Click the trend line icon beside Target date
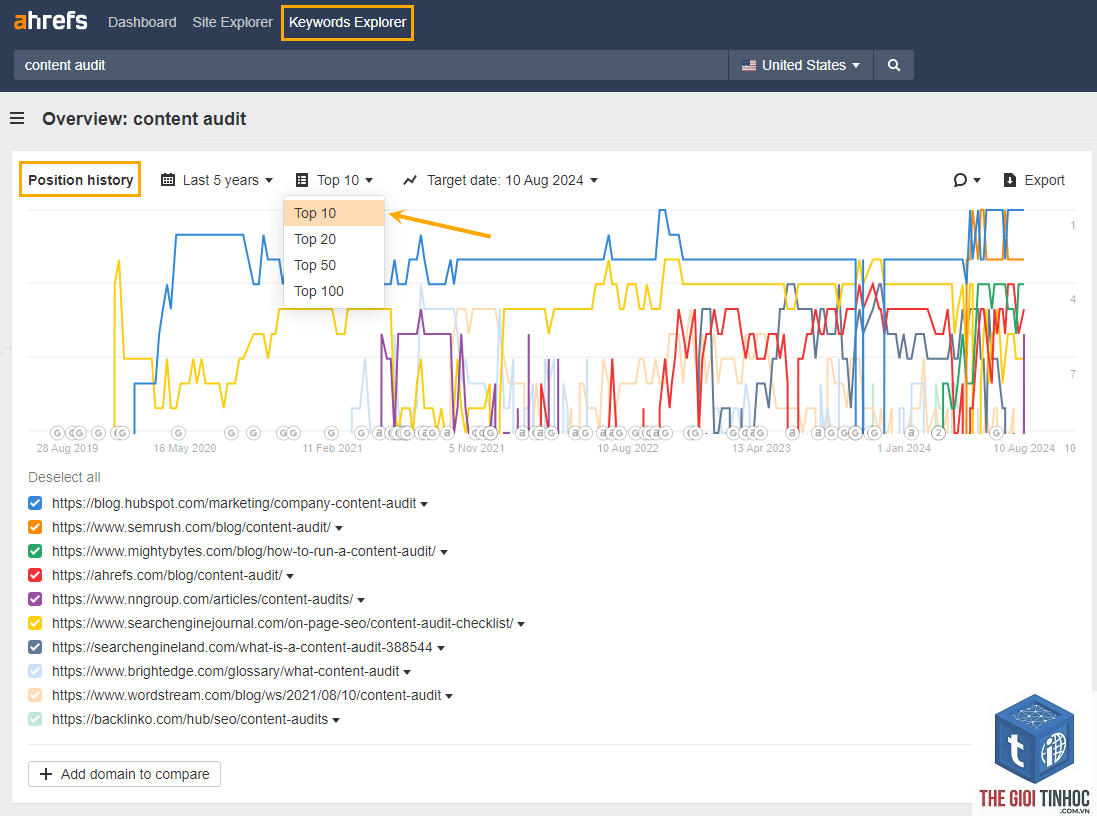Image resolution: width=1097 pixels, height=816 pixels. [411, 180]
